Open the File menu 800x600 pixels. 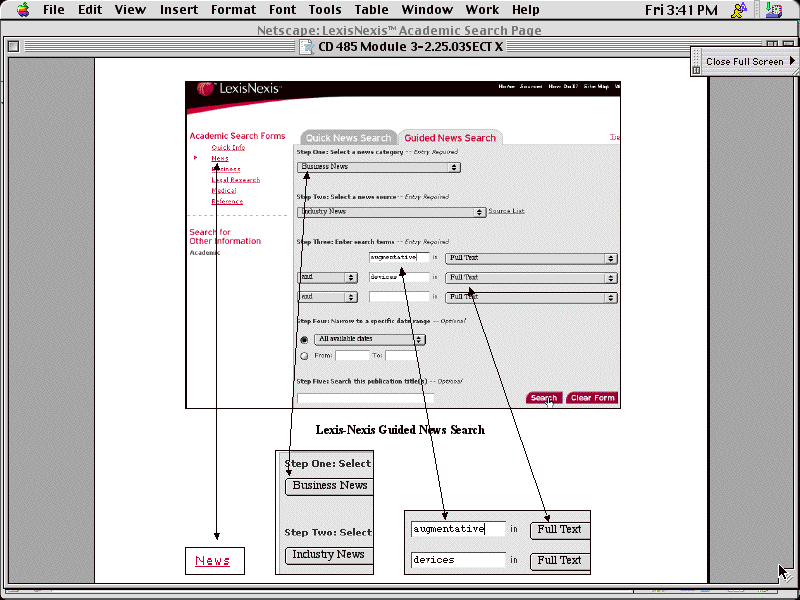(x=54, y=10)
